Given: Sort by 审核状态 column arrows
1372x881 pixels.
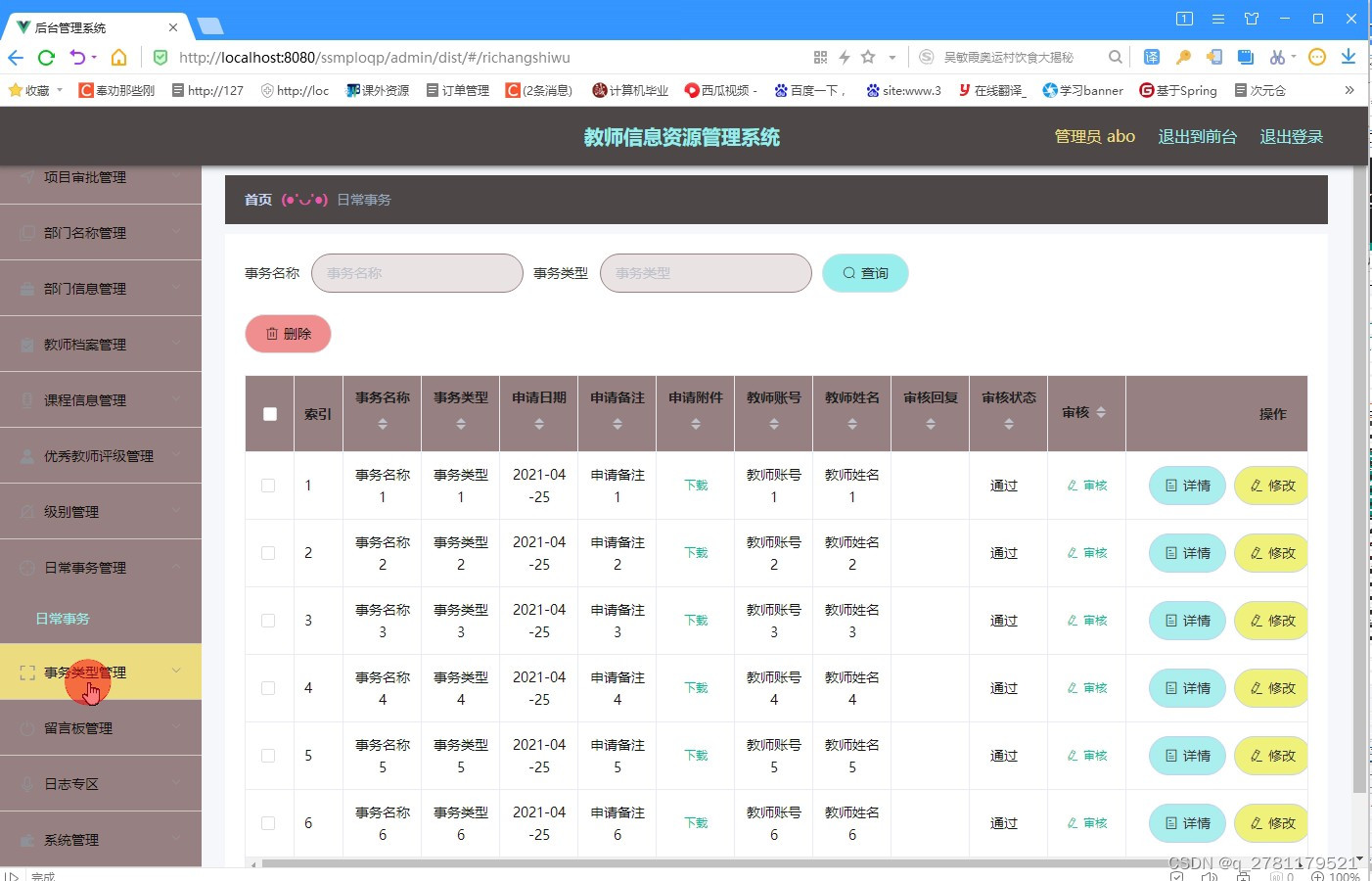Looking at the screenshot, I should click(1009, 424).
